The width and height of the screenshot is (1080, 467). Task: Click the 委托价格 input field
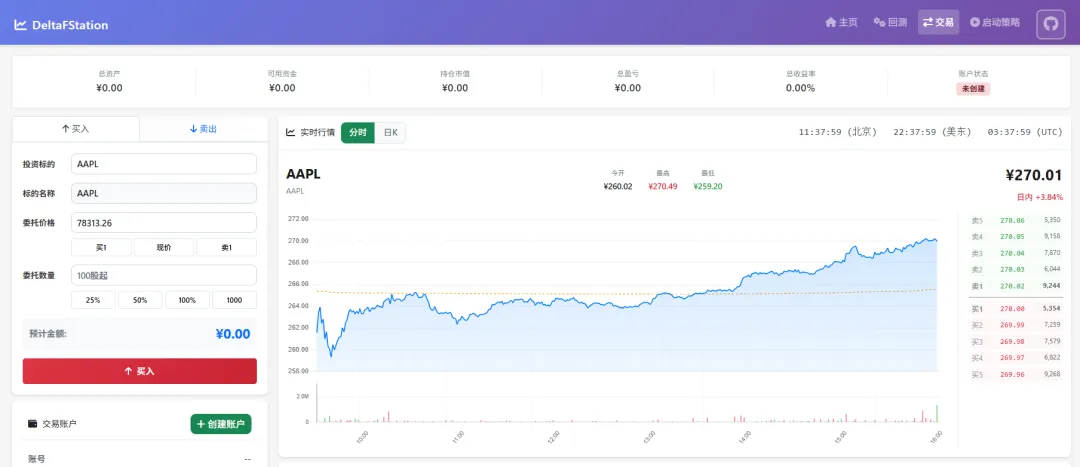[164, 222]
